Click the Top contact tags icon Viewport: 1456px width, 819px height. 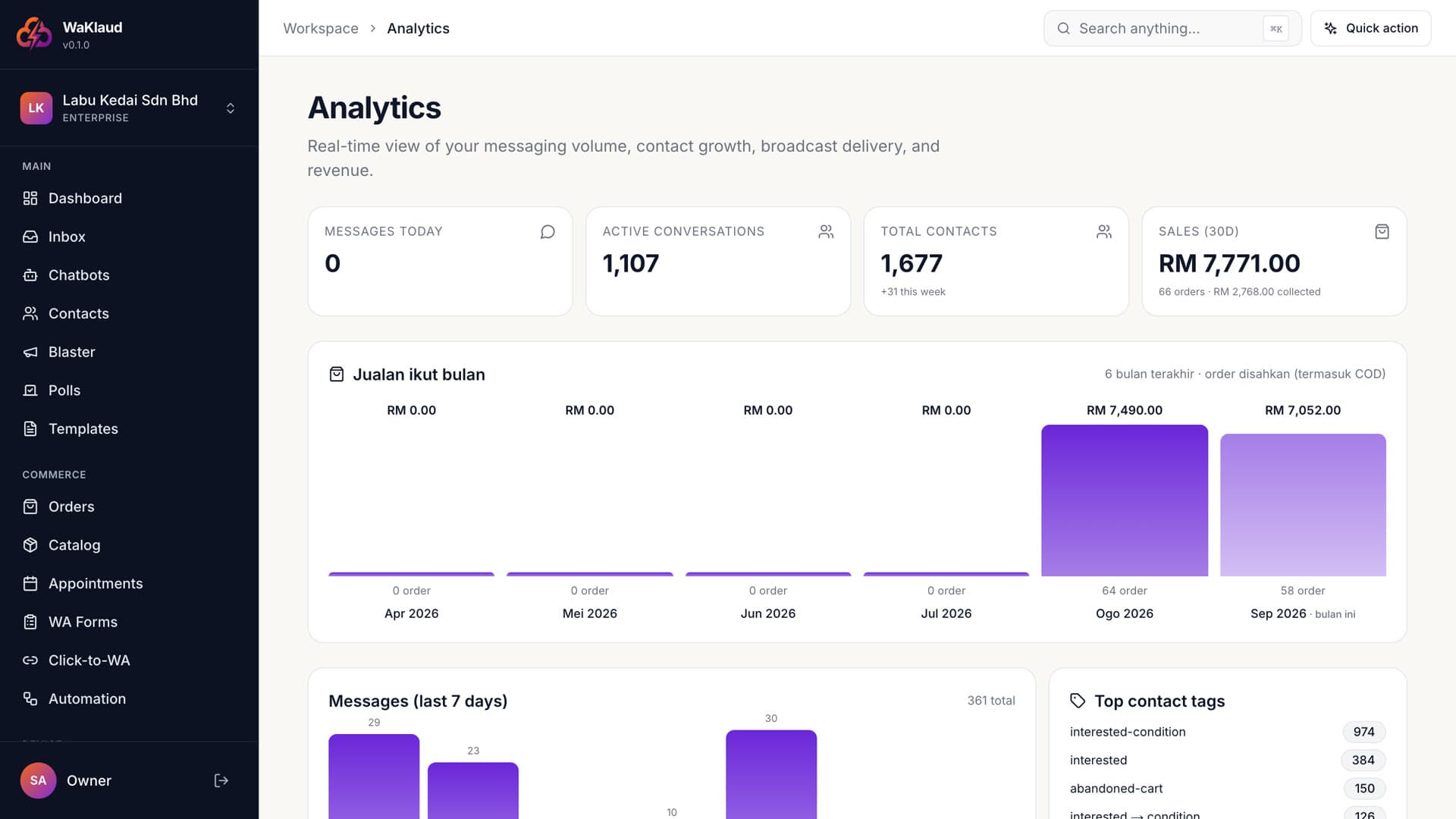[1078, 701]
